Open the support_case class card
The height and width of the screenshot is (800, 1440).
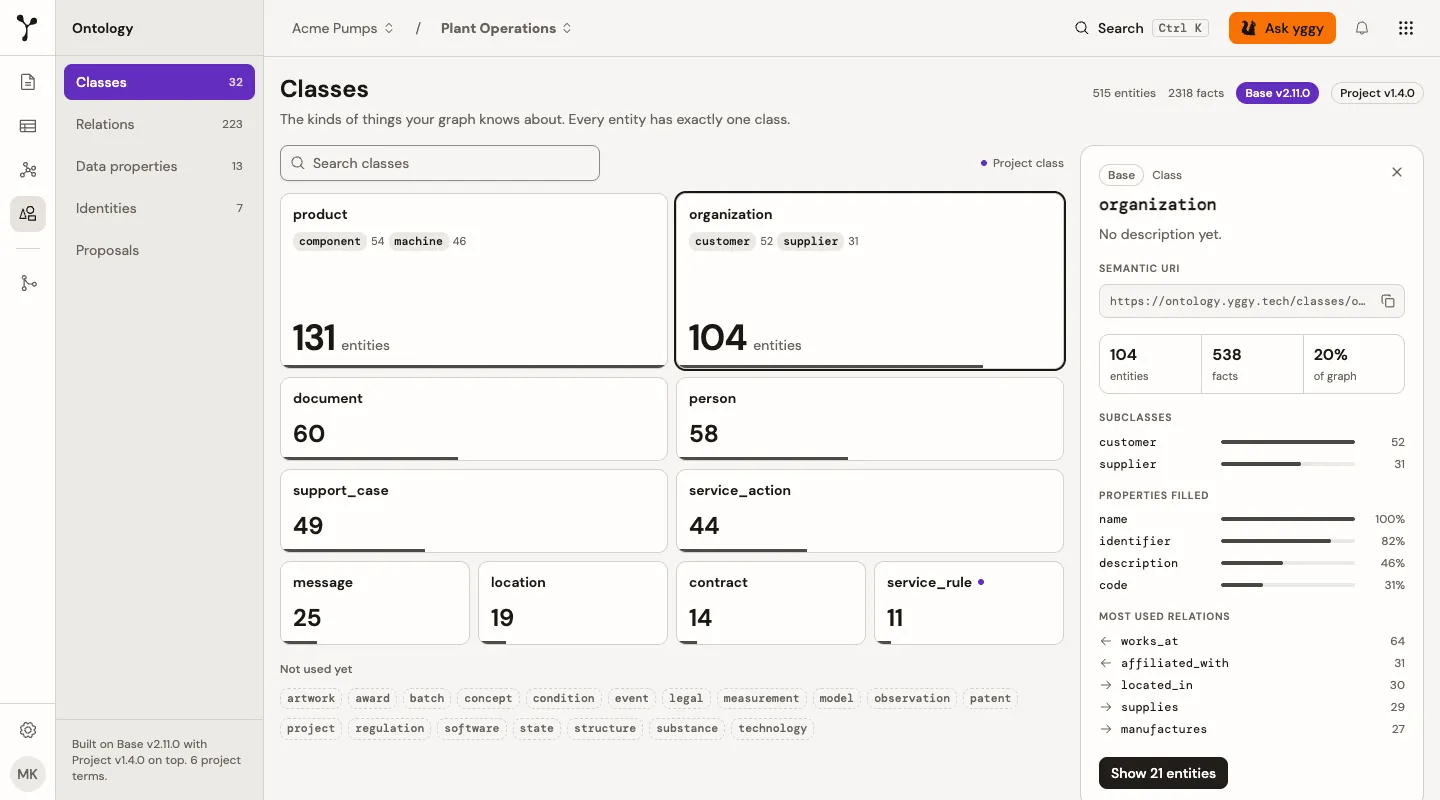(474, 511)
